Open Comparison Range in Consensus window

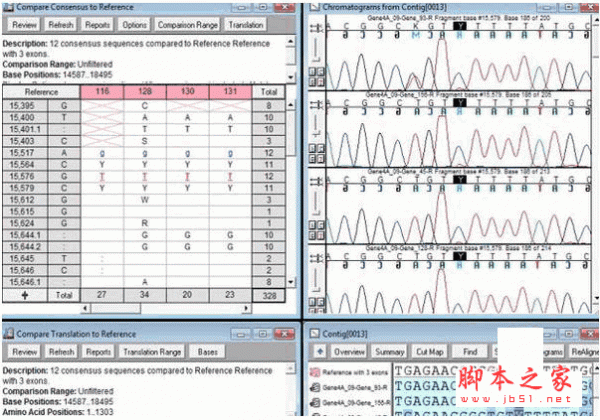pyautogui.click(x=186, y=25)
